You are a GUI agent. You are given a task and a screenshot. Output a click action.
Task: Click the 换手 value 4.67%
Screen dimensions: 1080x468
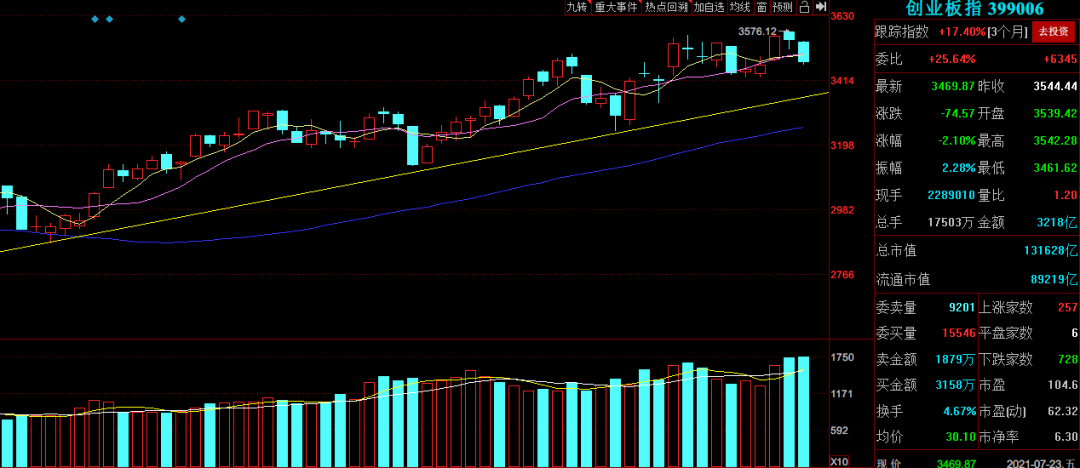coord(960,411)
